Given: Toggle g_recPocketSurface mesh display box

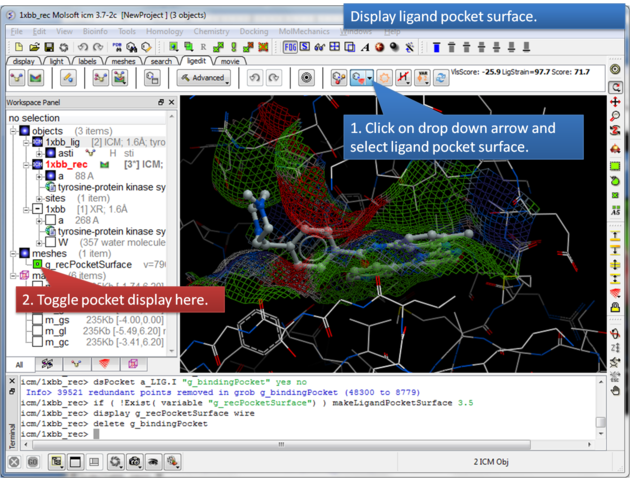Looking at the screenshot, I should coord(35,265).
